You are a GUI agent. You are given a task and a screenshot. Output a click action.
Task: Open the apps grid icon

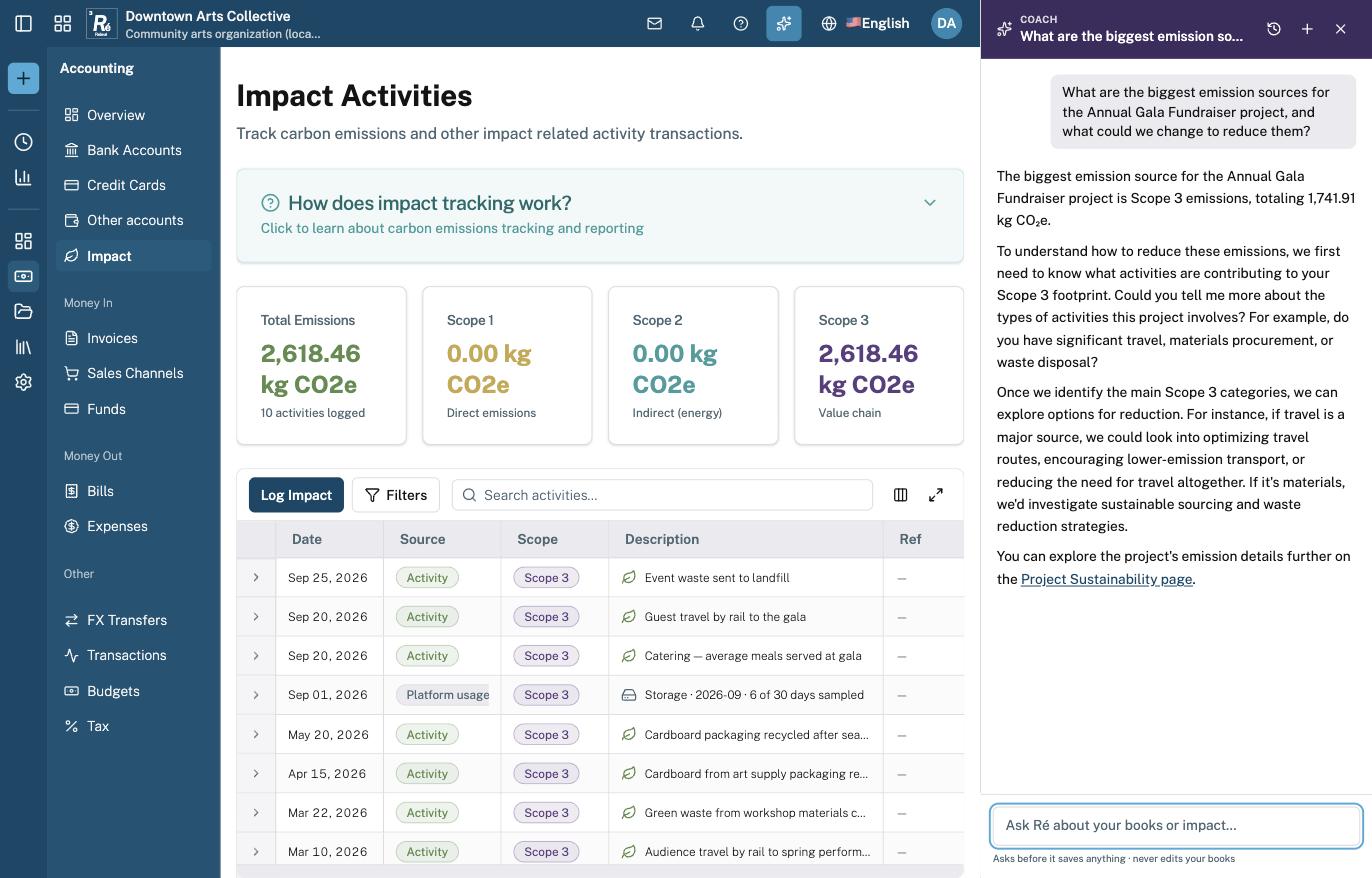[63, 23]
